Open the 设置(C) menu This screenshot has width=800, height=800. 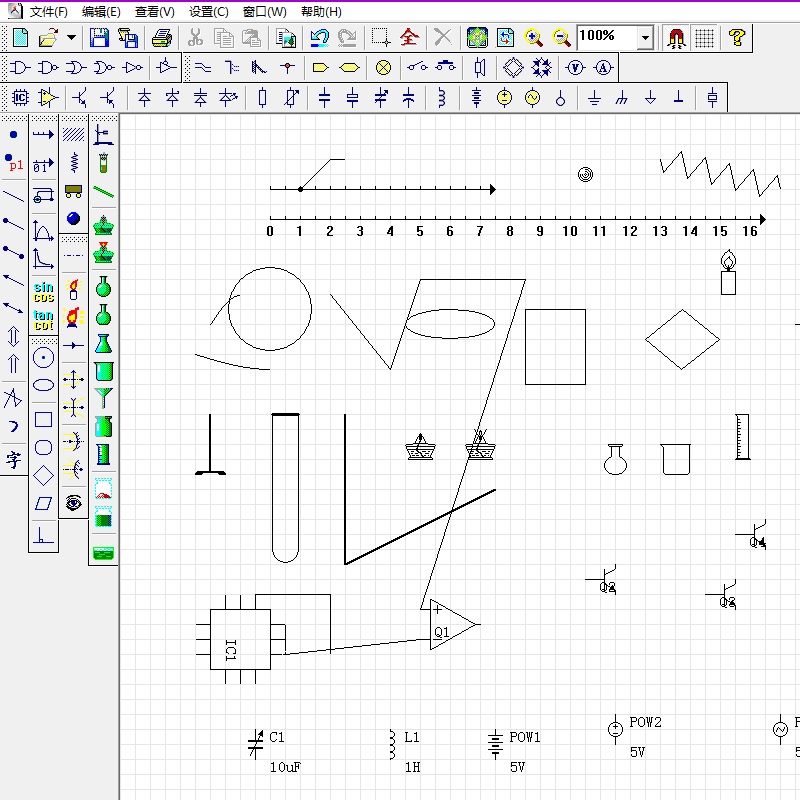[209, 11]
